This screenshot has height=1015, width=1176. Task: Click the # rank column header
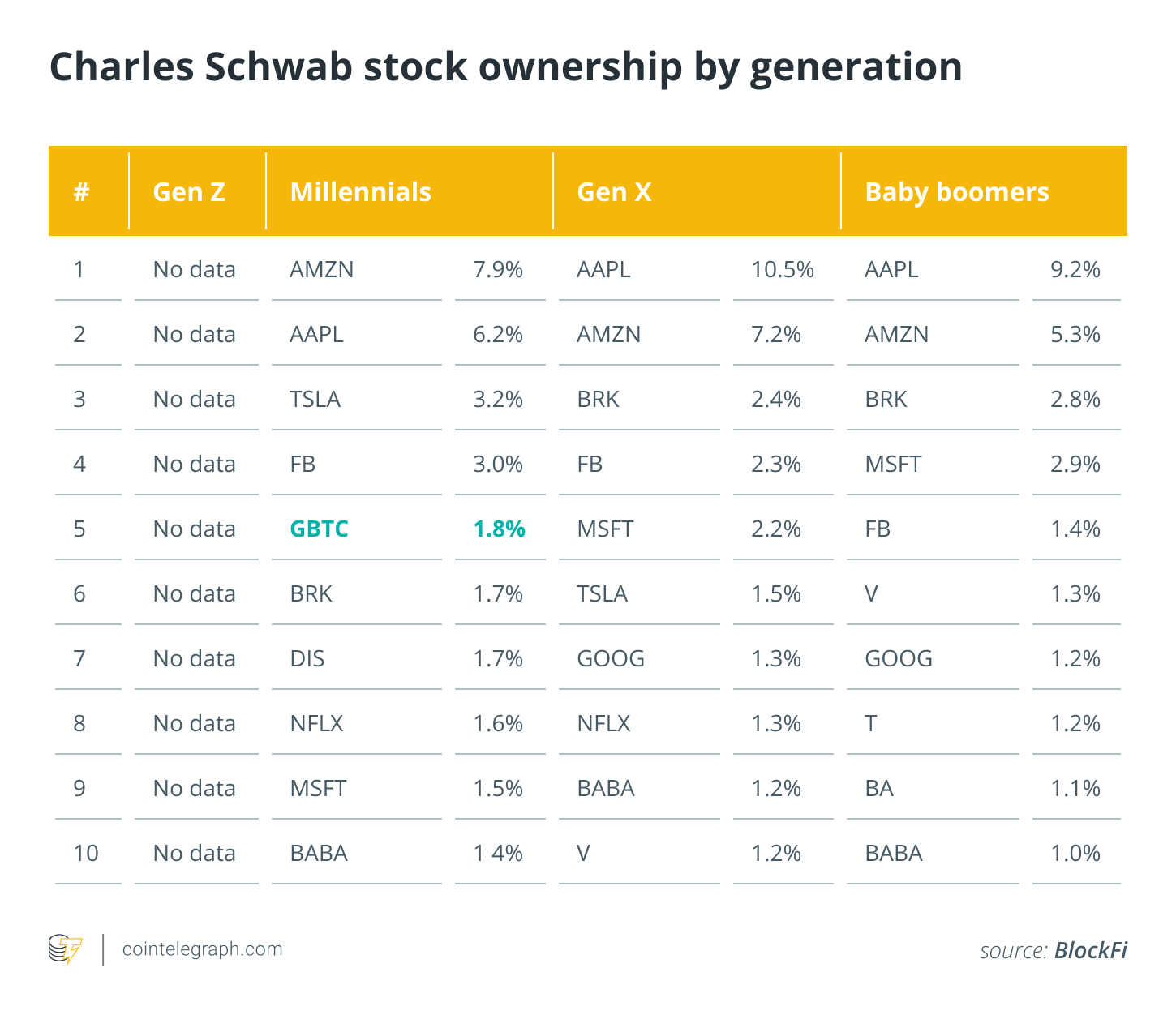[x=81, y=192]
